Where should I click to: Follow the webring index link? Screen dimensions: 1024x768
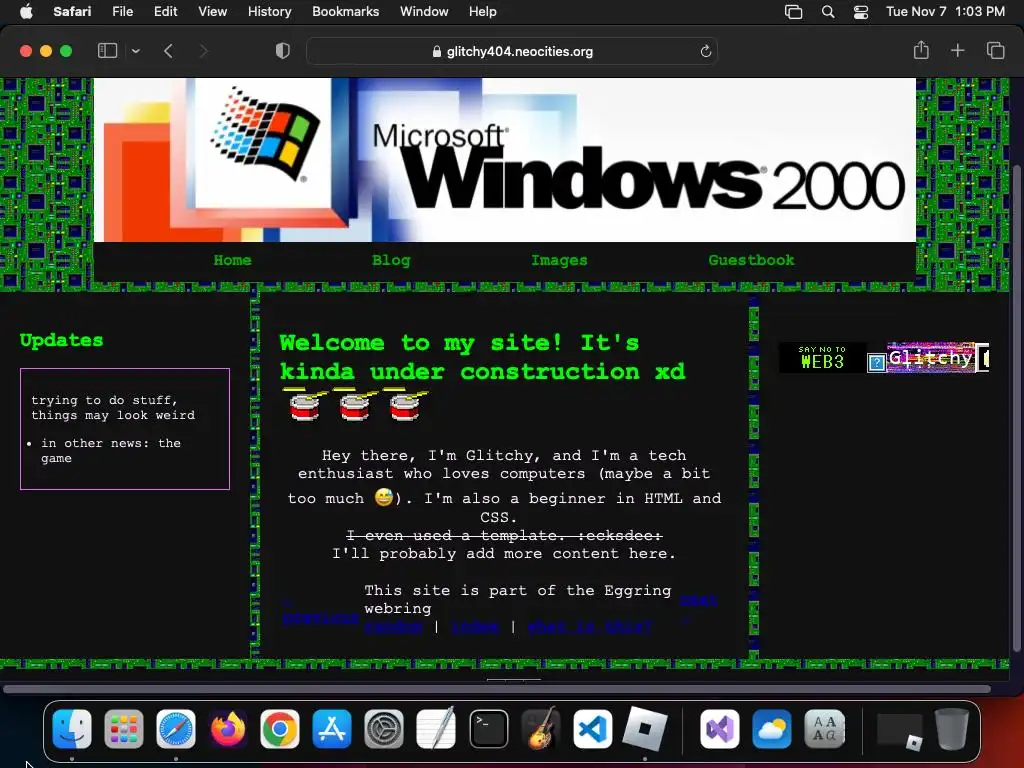[475, 626]
